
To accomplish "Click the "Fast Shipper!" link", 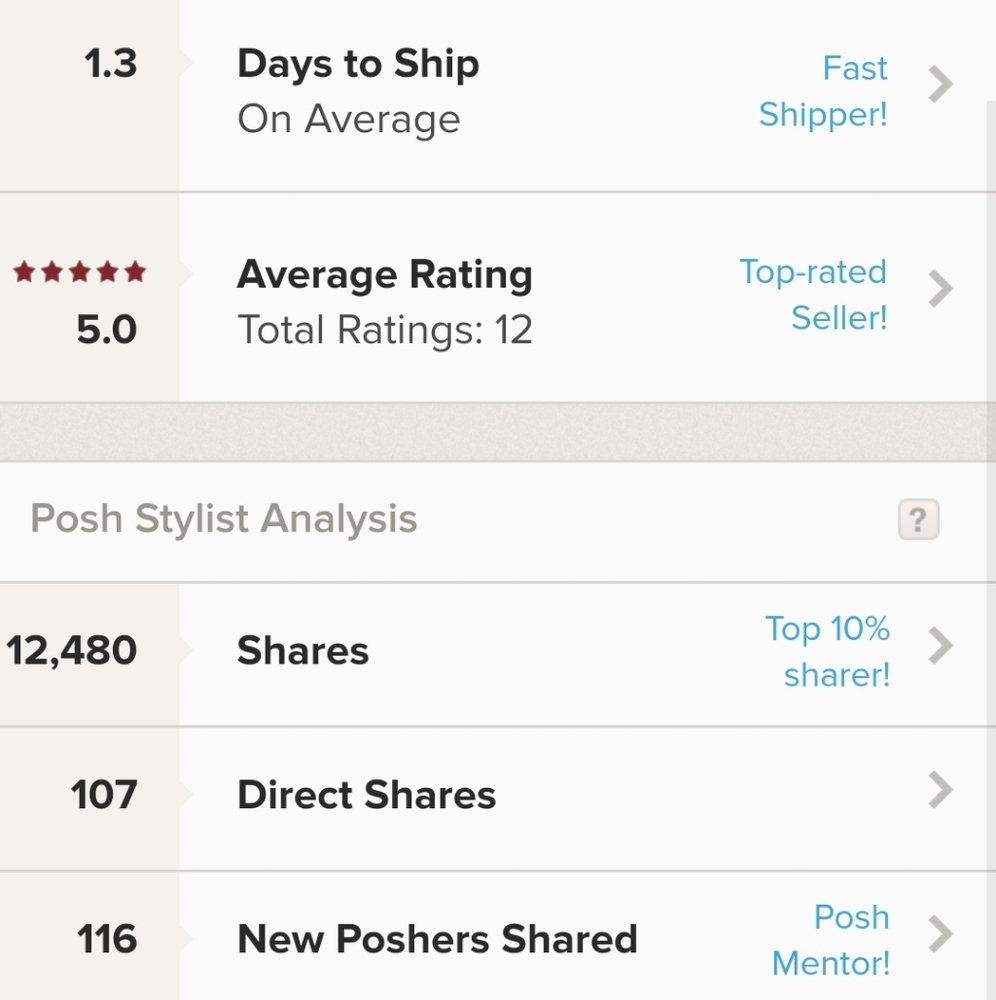I will 823,91.
